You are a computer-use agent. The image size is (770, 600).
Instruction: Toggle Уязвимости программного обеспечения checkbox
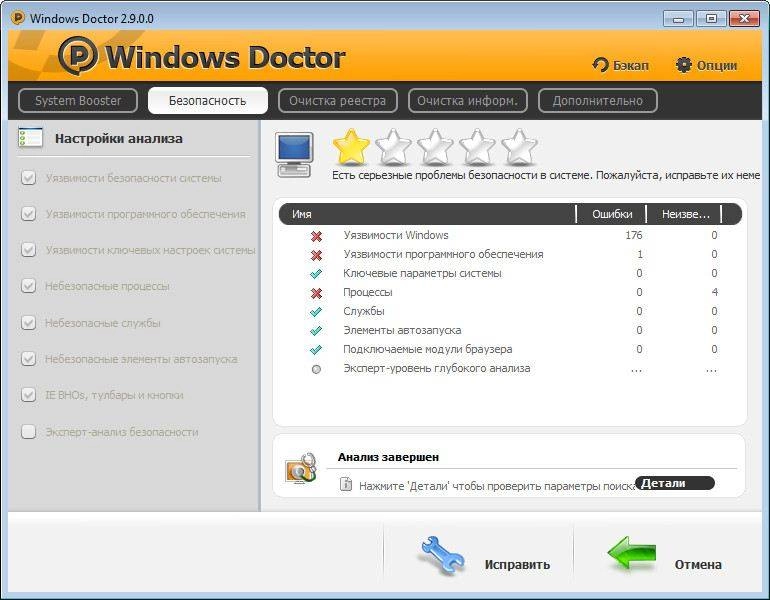click(x=28, y=214)
